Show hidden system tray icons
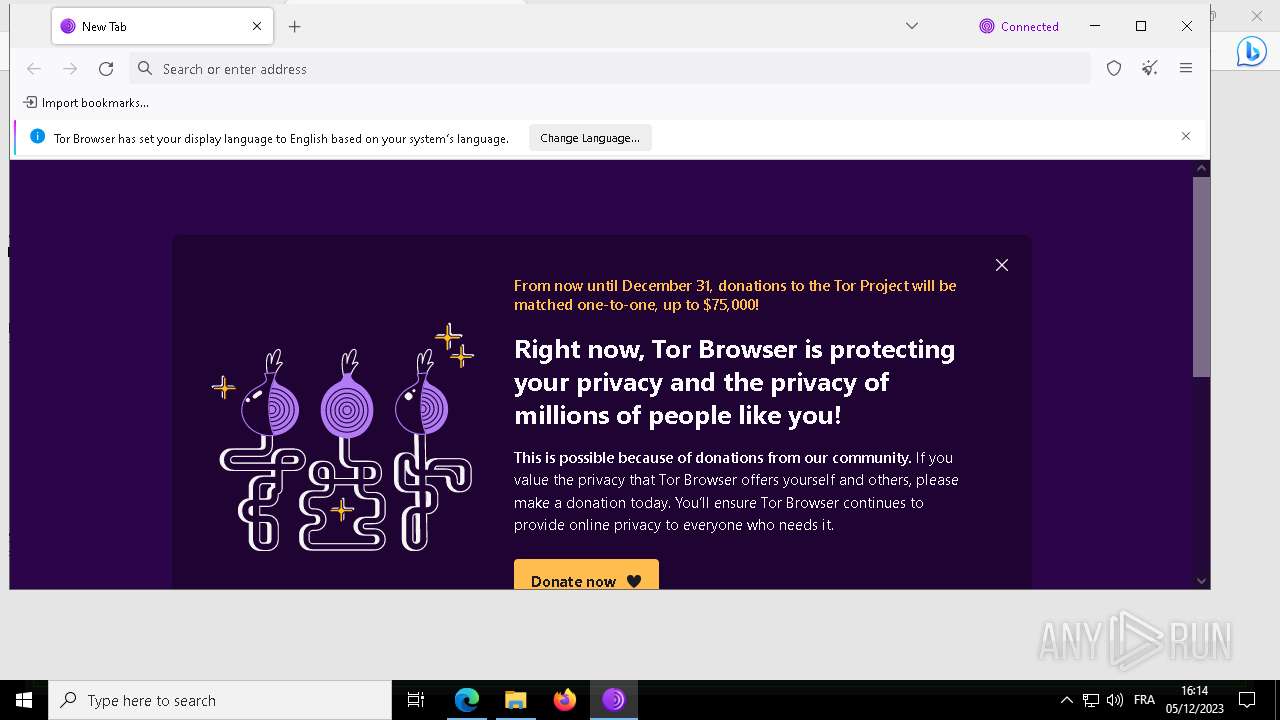Screen dimensions: 1280x720 (x=1066, y=700)
